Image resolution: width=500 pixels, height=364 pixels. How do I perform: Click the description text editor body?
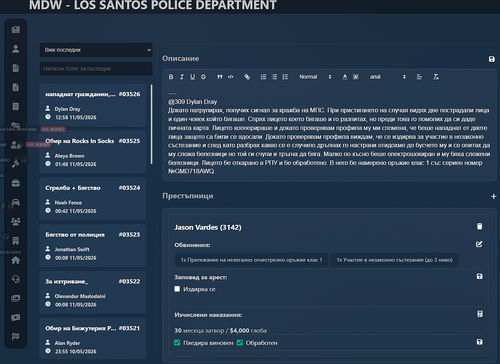coord(329,133)
